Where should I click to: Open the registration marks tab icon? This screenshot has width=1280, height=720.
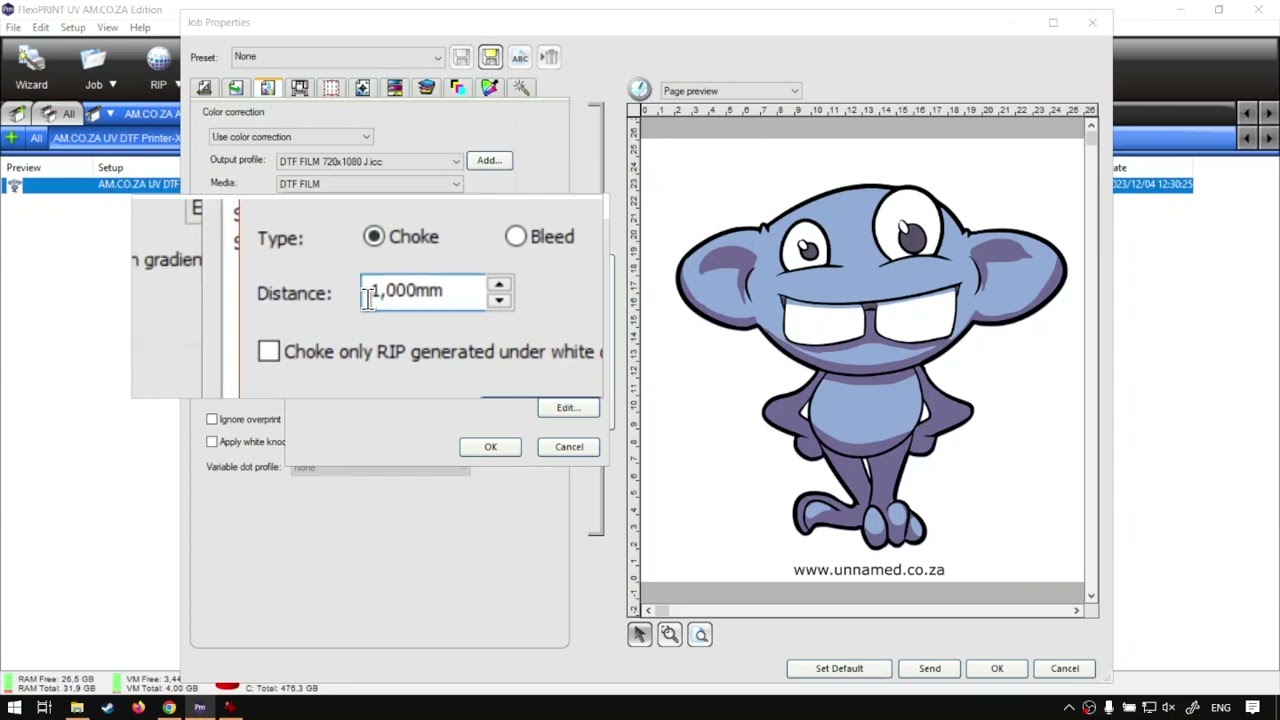click(x=363, y=88)
